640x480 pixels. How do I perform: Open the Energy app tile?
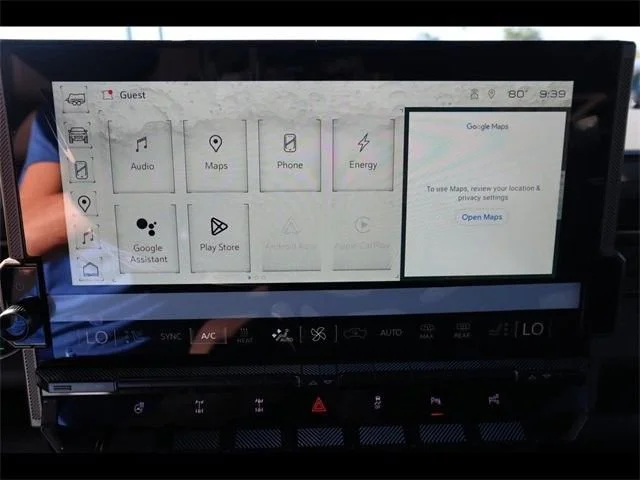pos(363,155)
